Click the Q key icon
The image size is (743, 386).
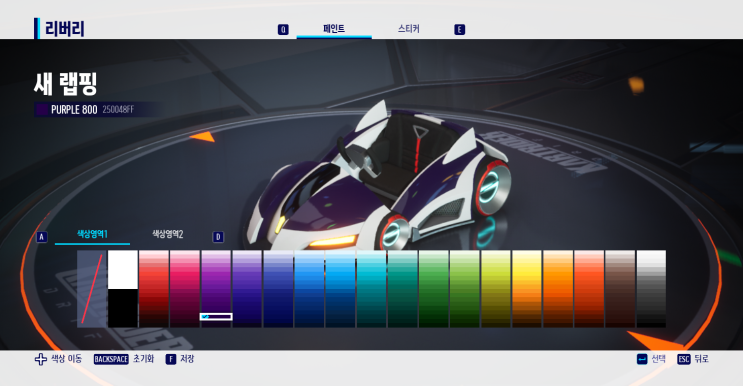coord(283,29)
